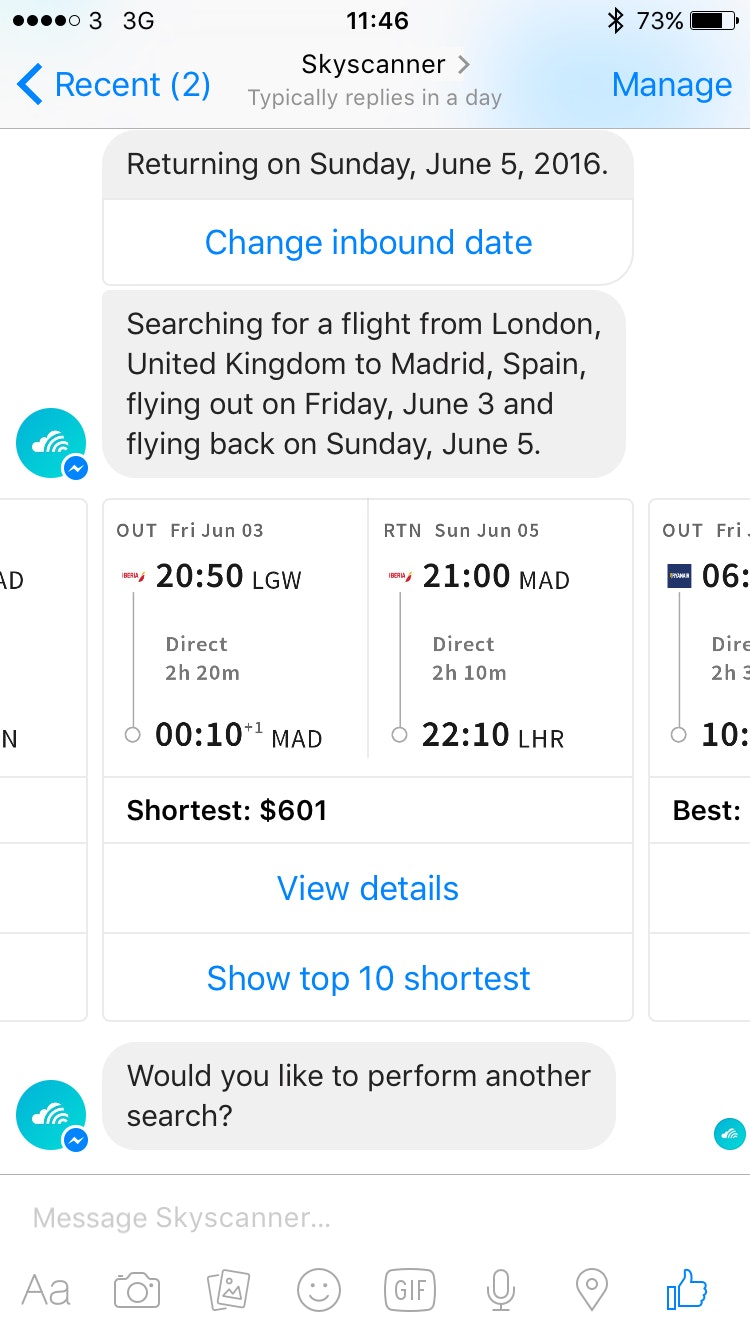The image size is (750, 1334).
Task: Open the emoji smiley icon
Action: coord(320,1289)
